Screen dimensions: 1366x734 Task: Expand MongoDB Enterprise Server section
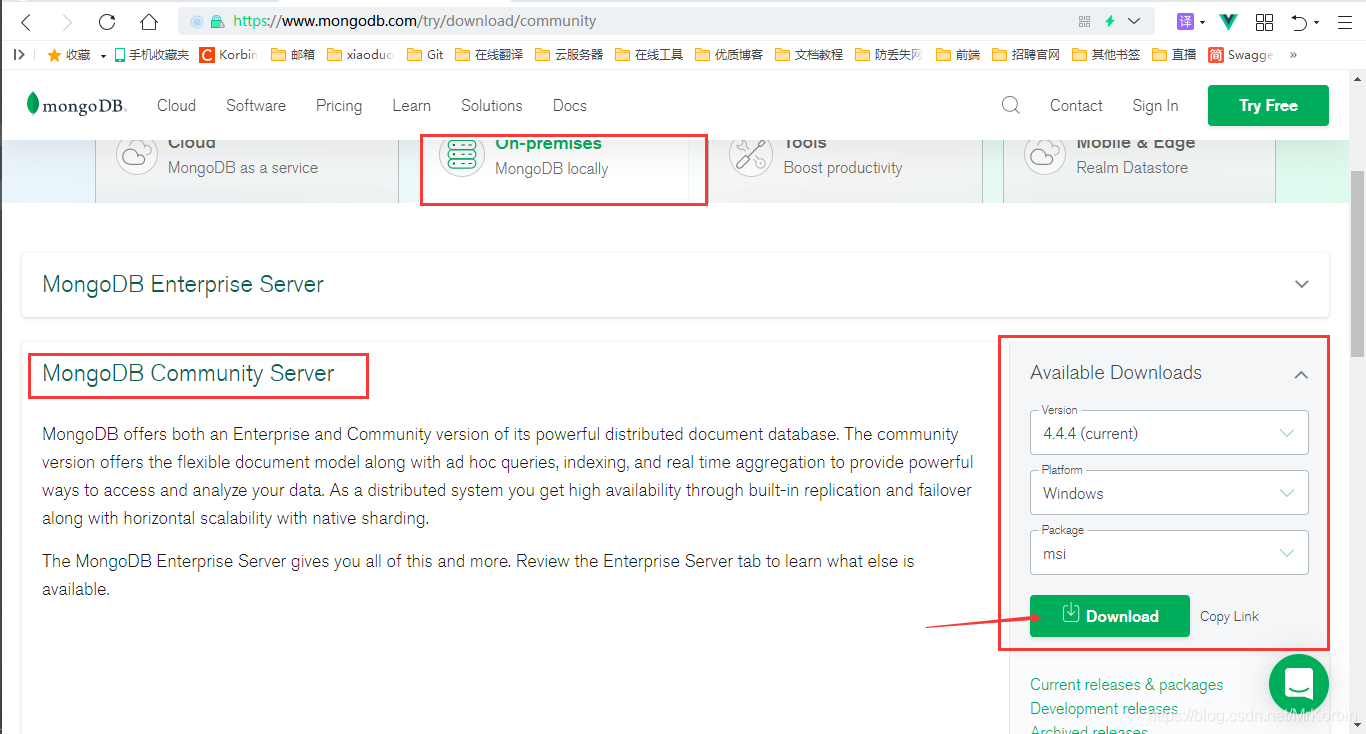[675, 284]
